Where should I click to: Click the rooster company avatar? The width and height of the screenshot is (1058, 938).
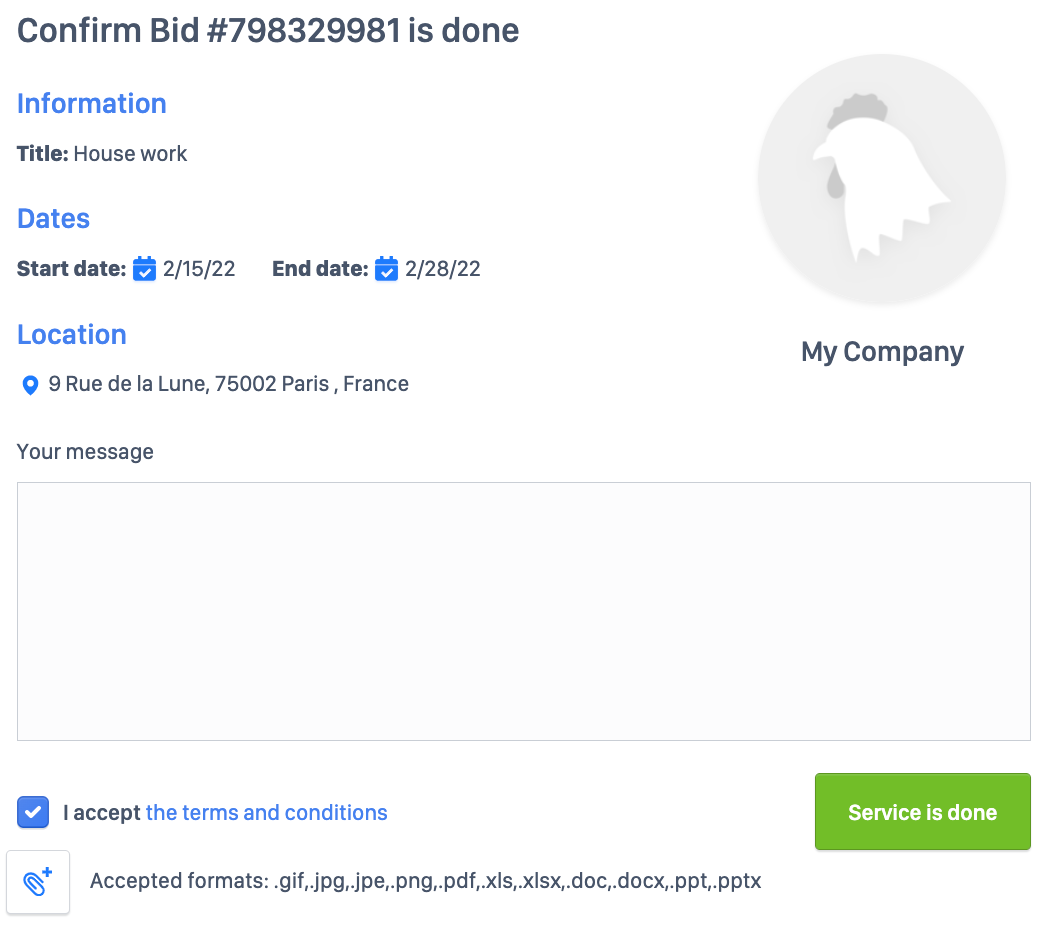[881, 180]
